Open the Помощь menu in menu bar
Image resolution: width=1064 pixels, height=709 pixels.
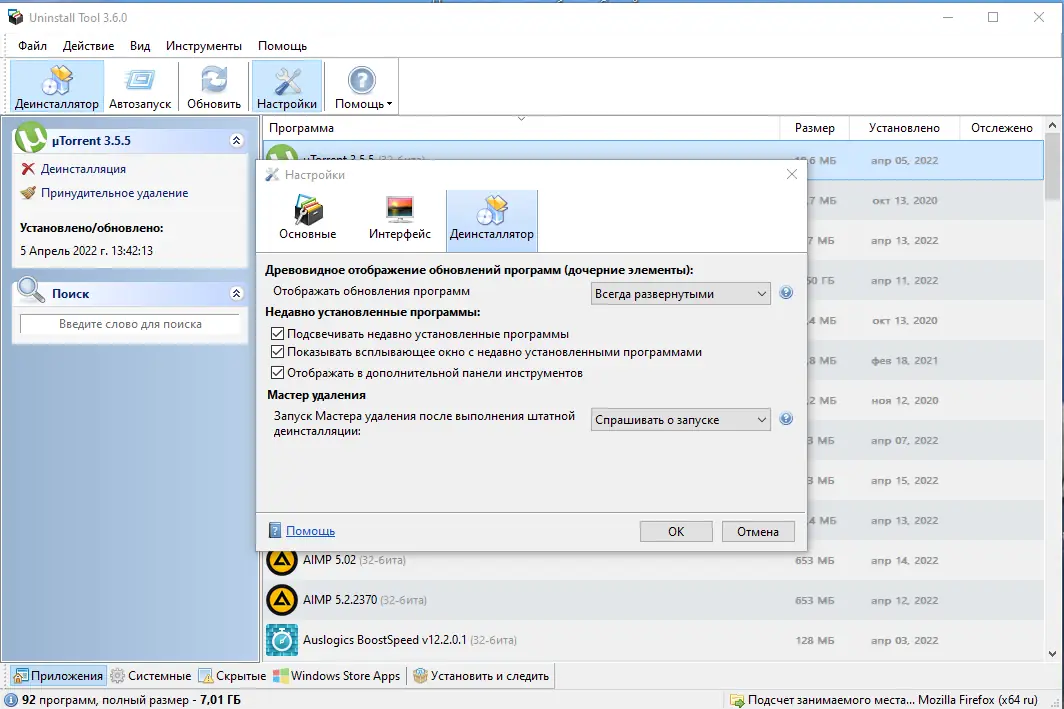282,45
